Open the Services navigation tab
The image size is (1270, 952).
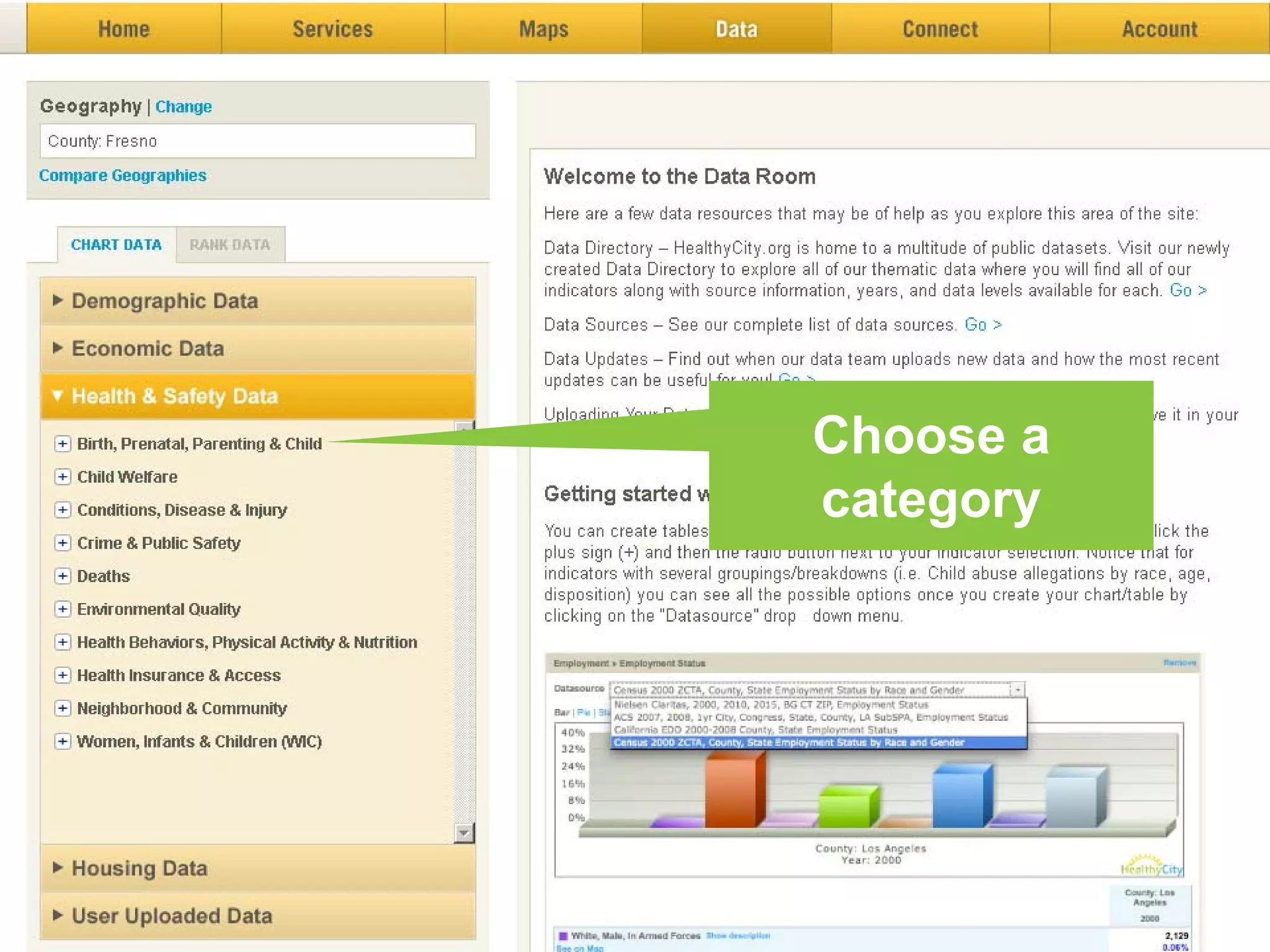[333, 29]
